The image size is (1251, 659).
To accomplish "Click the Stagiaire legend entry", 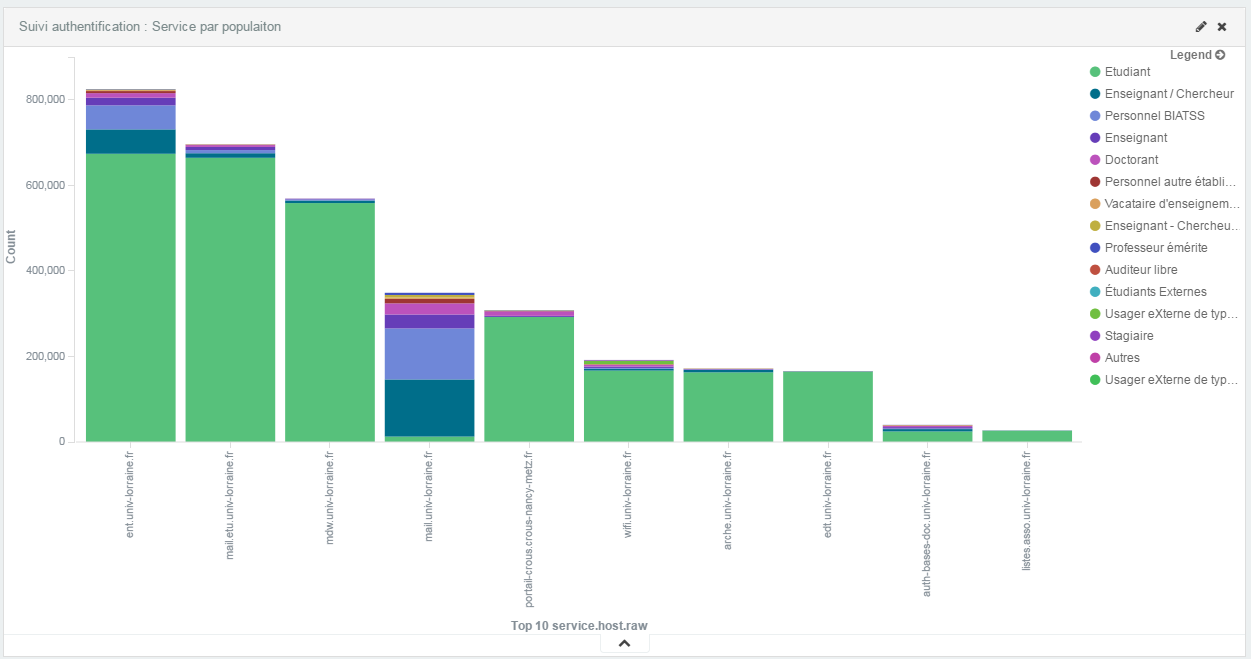I will click(x=1129, y=336).
